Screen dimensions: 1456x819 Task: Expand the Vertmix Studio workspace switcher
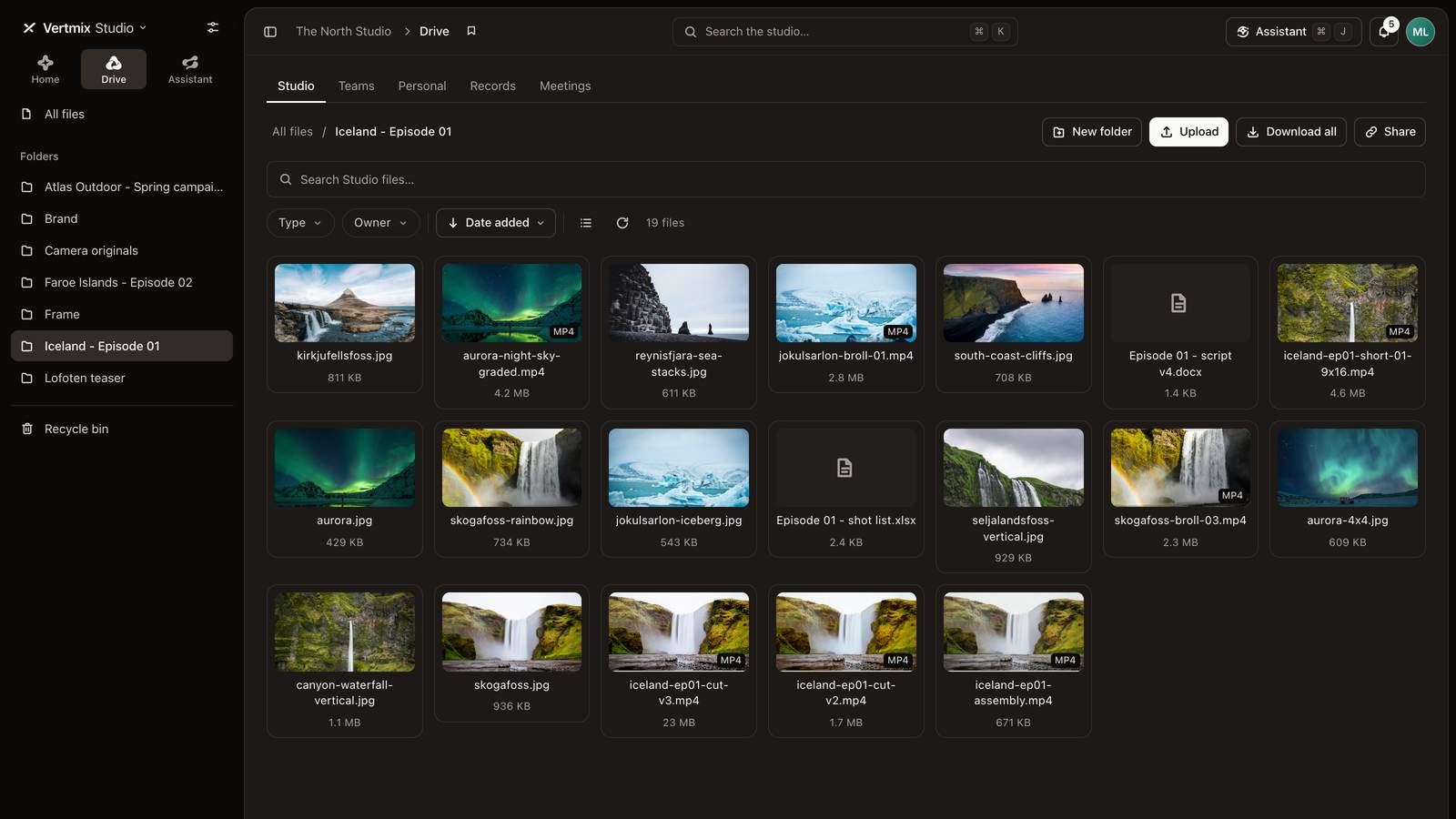click(86, 28)
